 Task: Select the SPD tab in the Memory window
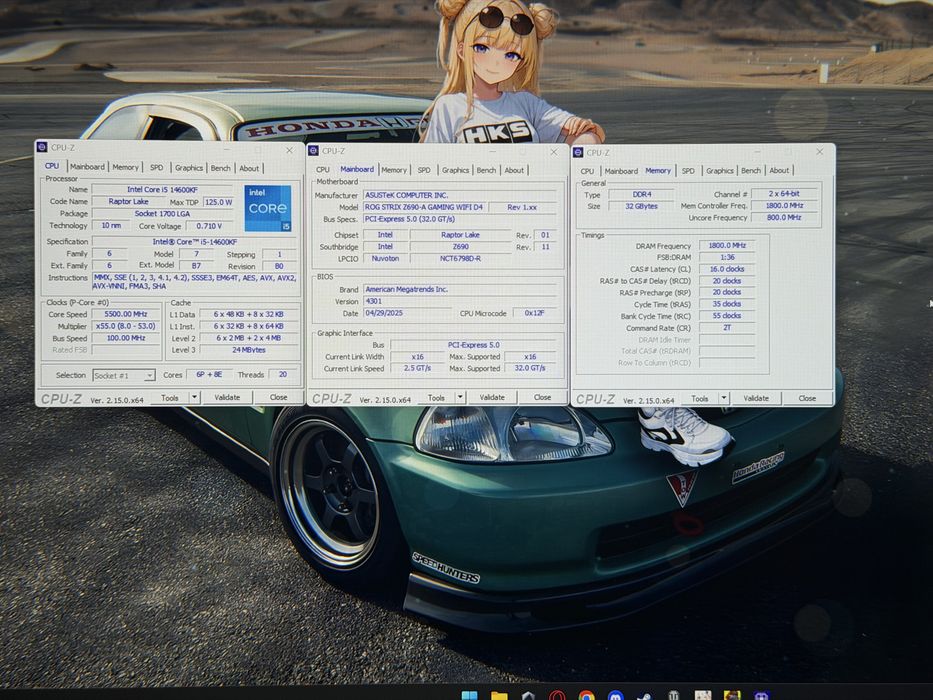[688, 171]
